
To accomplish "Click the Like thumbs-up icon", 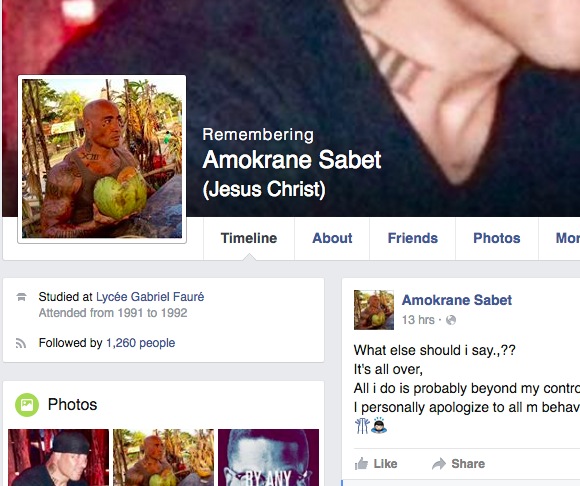I will [361, 463].
